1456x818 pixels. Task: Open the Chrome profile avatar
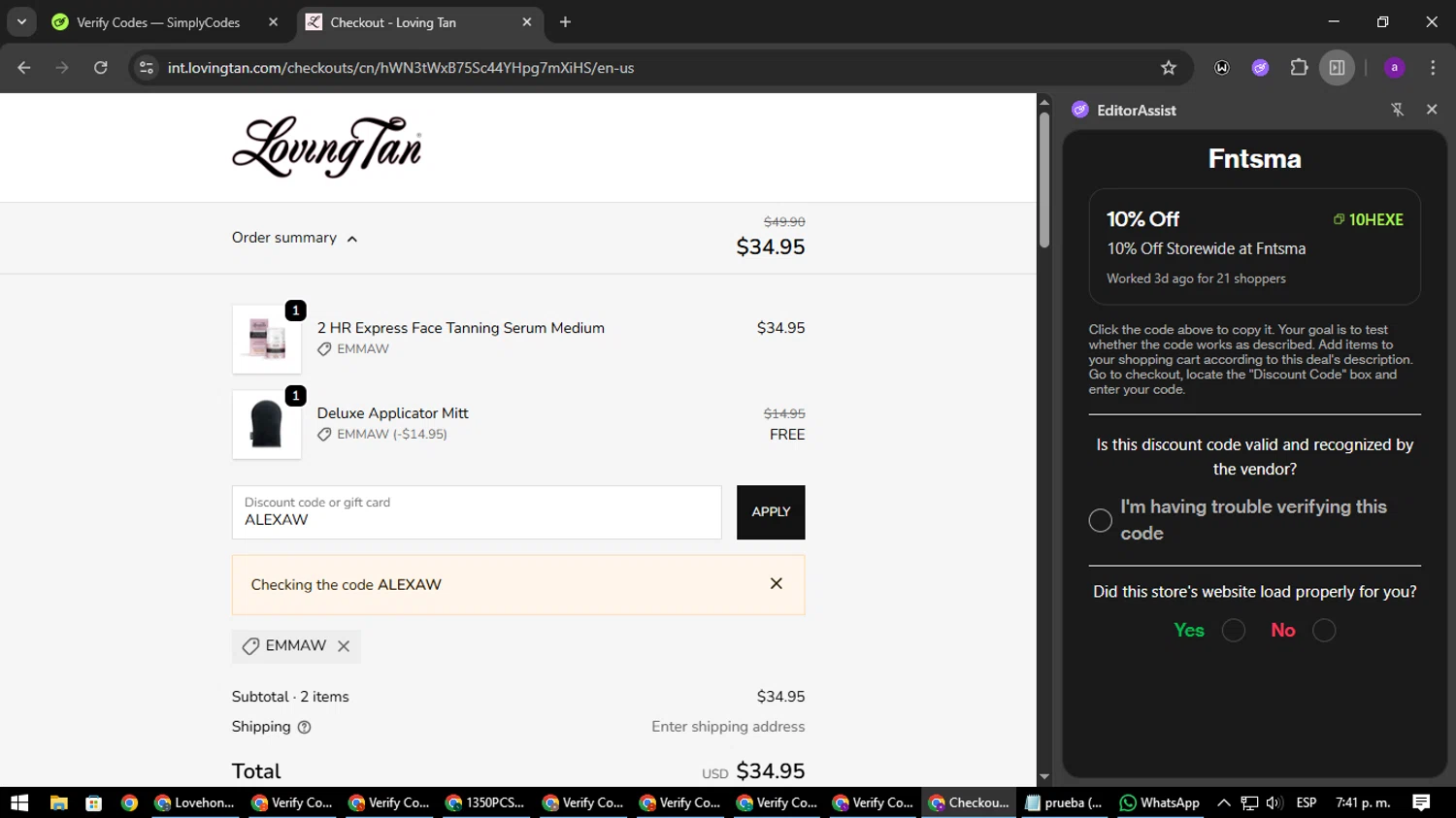pos(1394,68)
